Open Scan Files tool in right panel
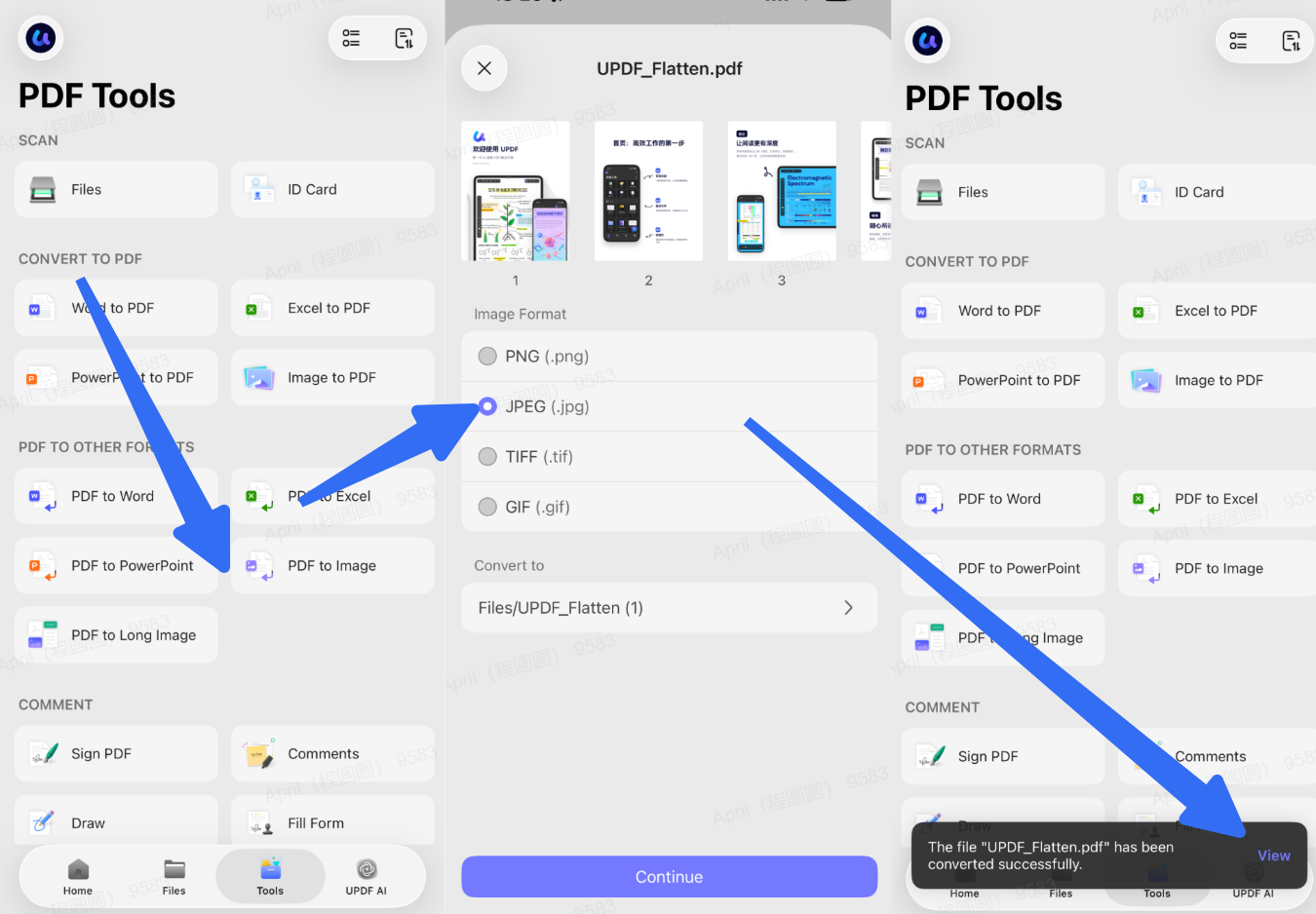The width and height of the screenshot is (1316, 914). coord(1003,192)
